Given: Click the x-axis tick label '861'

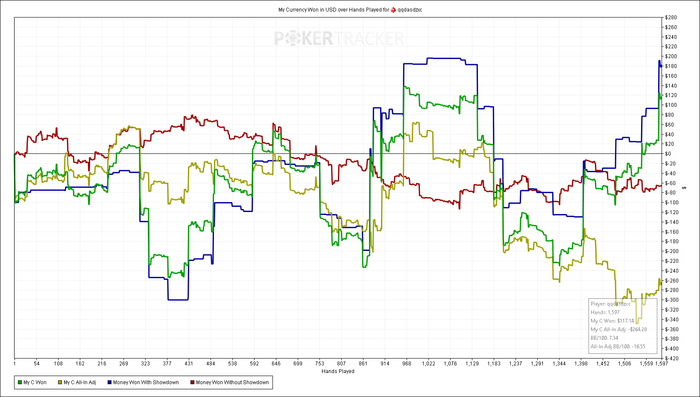Looking at the screenshot, I should 363,364.
